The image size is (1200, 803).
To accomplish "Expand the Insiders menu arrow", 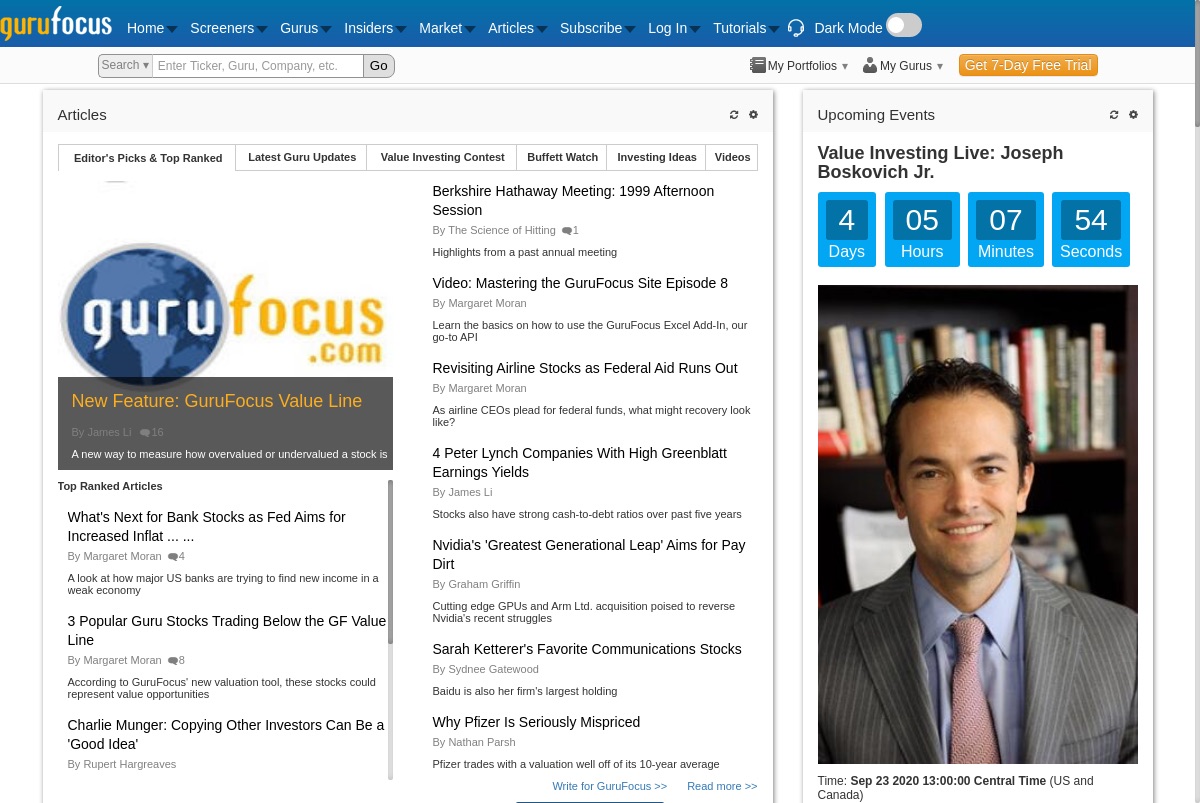I will click(x=401, y=29).
